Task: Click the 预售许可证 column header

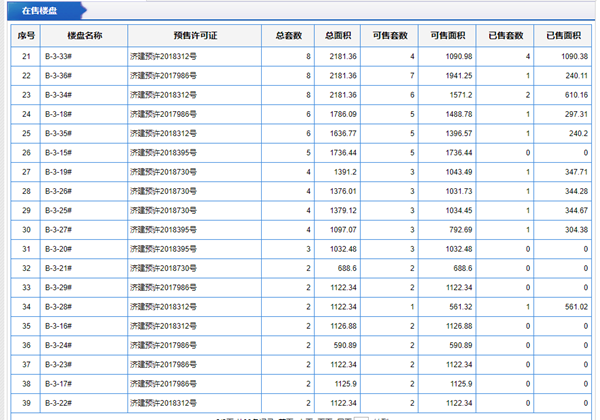Action: (x=195, y=36)
